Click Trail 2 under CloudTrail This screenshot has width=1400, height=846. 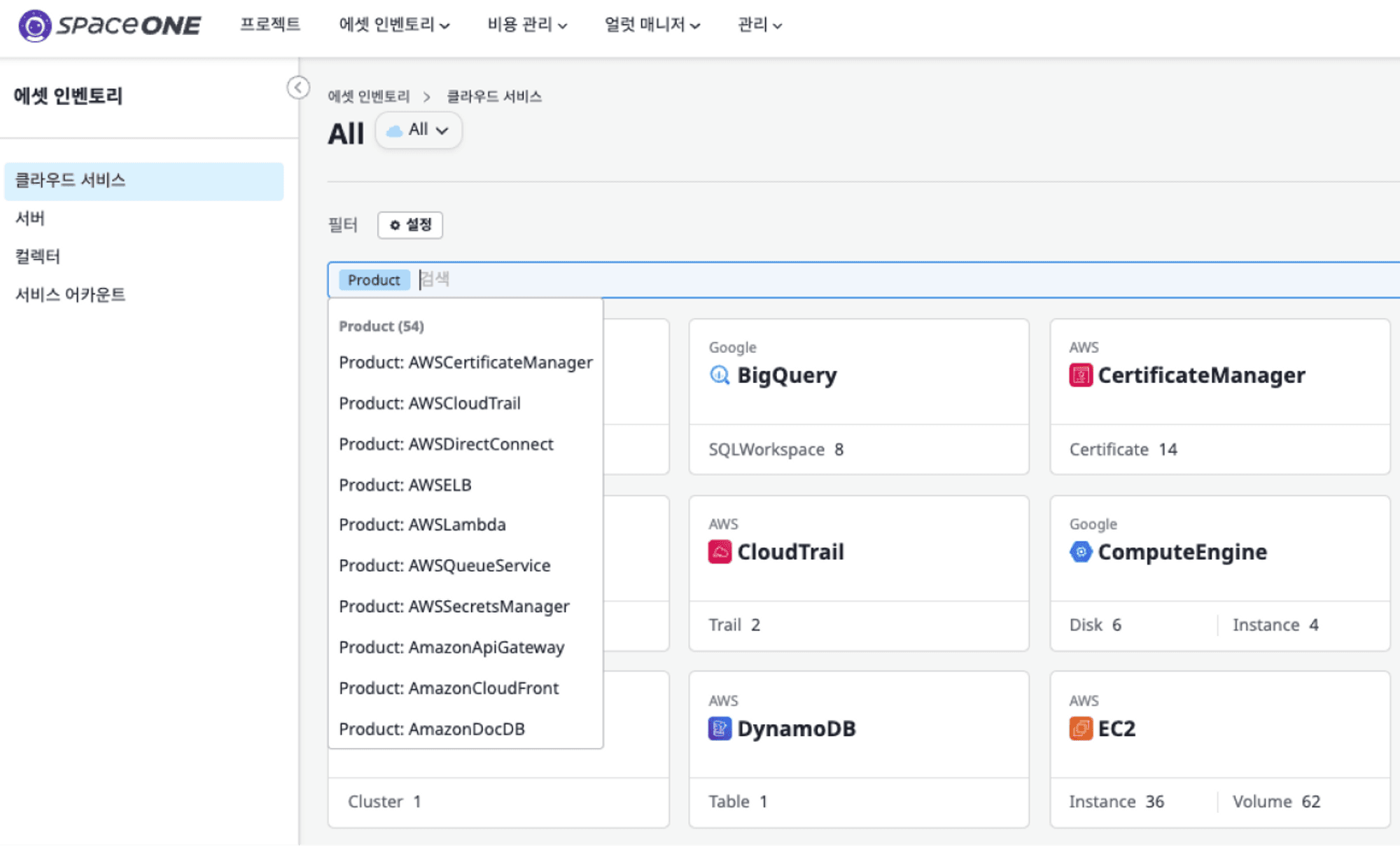[x=734, y=625]
